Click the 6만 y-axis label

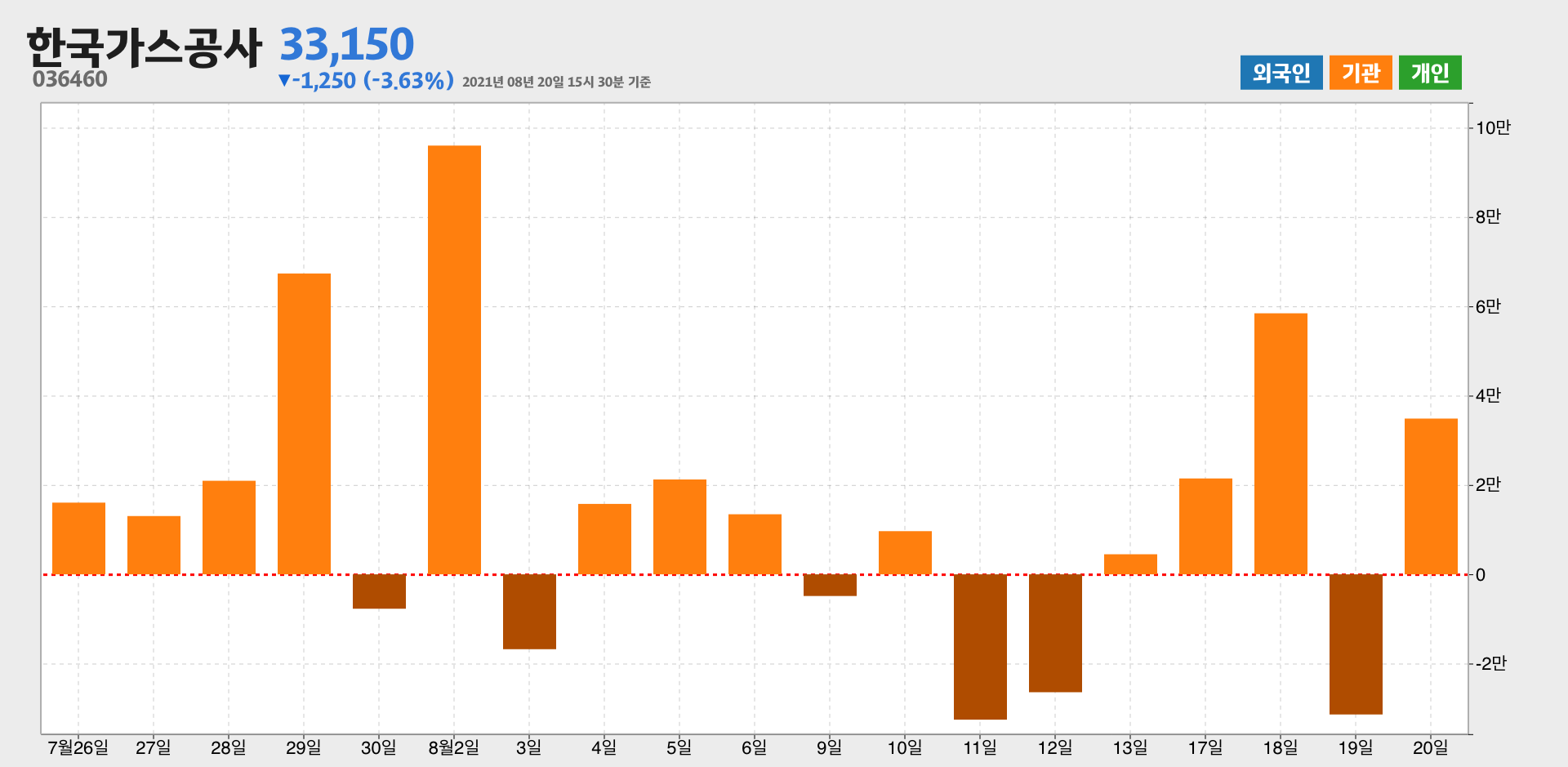[x=1488, y=306]
